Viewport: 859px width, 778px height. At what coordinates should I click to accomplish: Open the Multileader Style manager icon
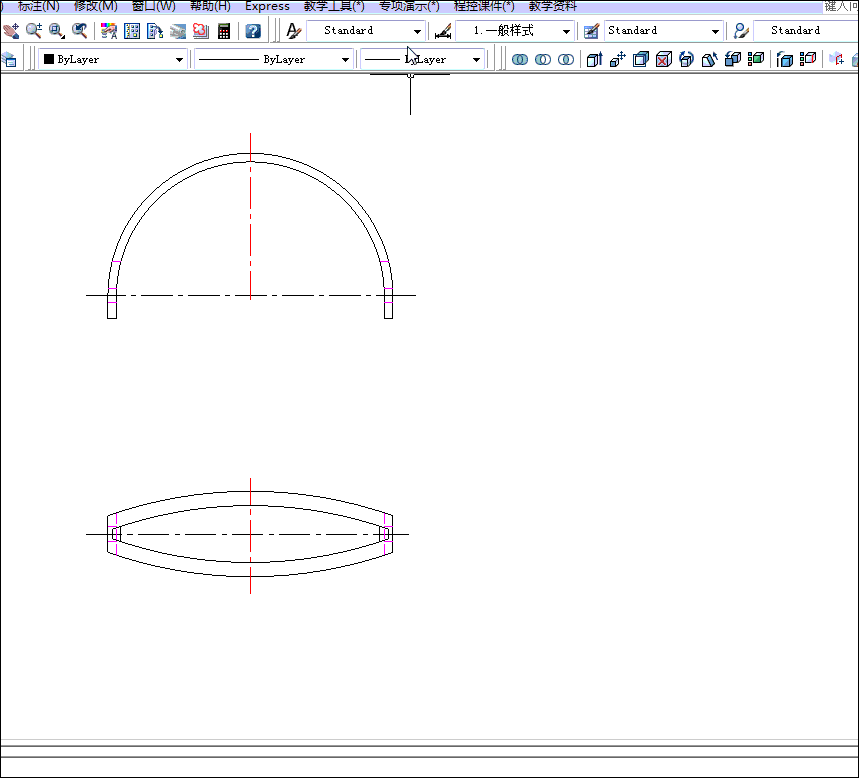point(741,31)
